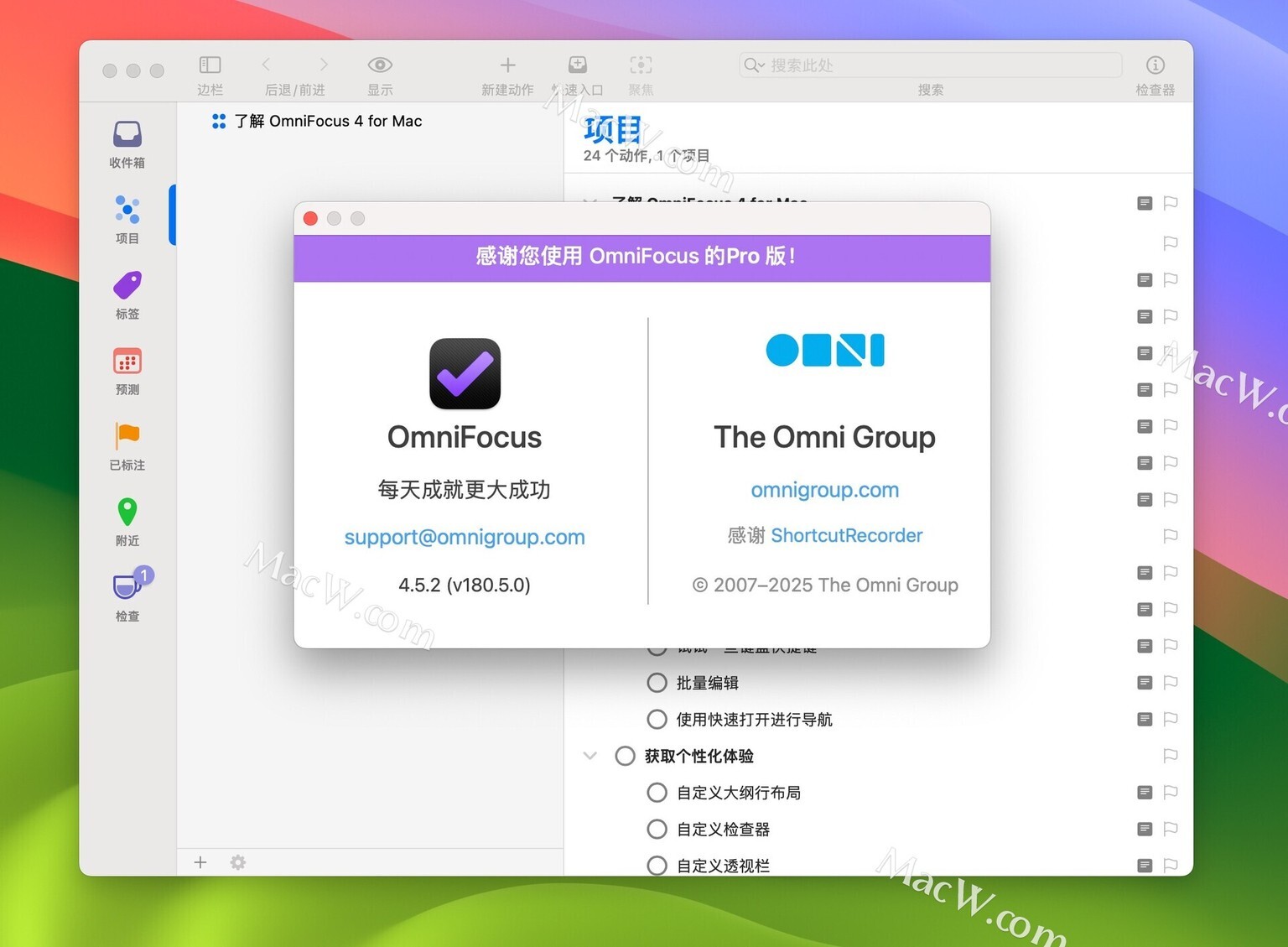The width and height of the screenshot is (1288, 947).
Task: Toggle the 边栏 sidebar button
Action: (x=210, y=65)
